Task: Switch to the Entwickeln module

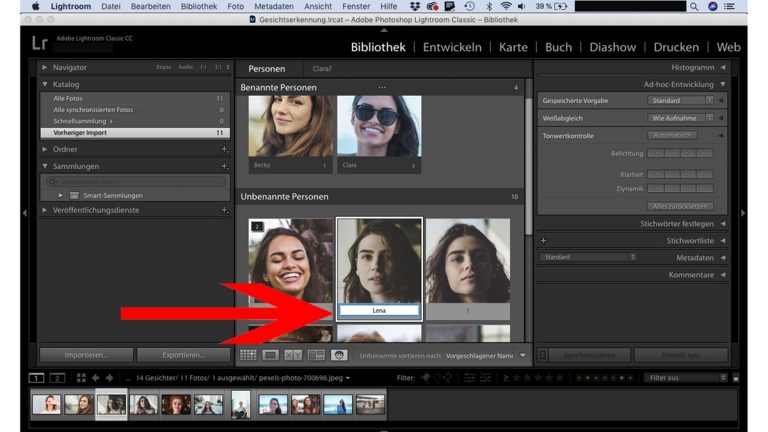Action: pyautogui.click(x=452, y=47)
